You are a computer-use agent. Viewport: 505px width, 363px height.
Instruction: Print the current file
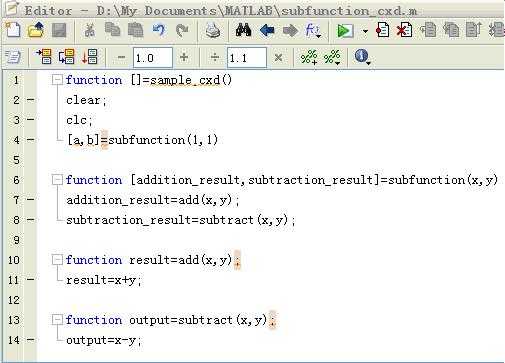pos(212,30)
